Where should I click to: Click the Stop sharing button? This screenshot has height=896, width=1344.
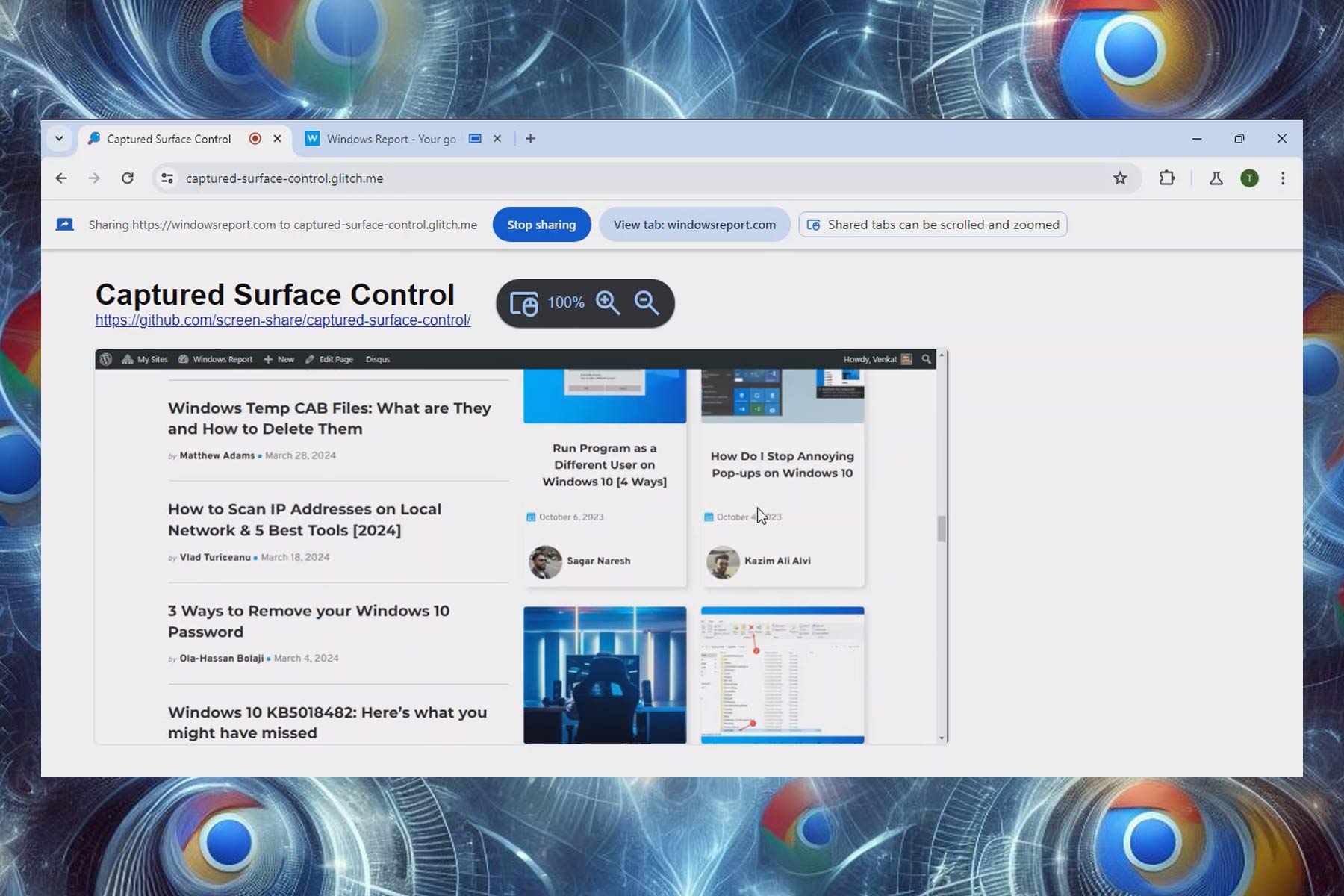pyautogui.click(x=541, y=225)
